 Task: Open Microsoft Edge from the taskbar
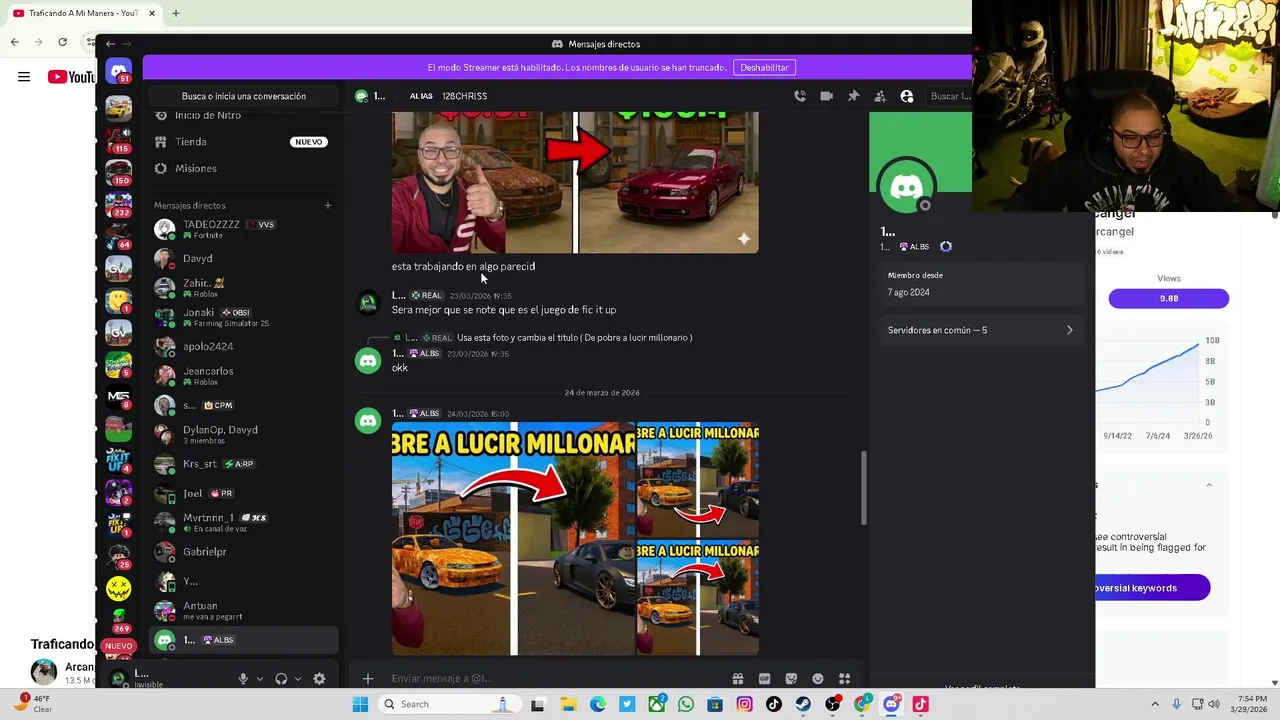597,704
